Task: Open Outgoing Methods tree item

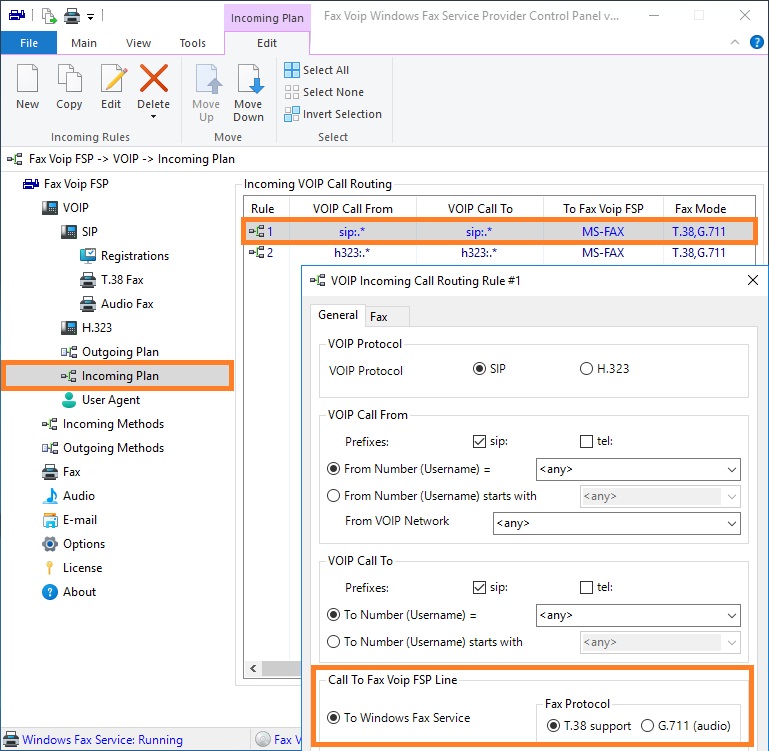Action: coord(113,448)
